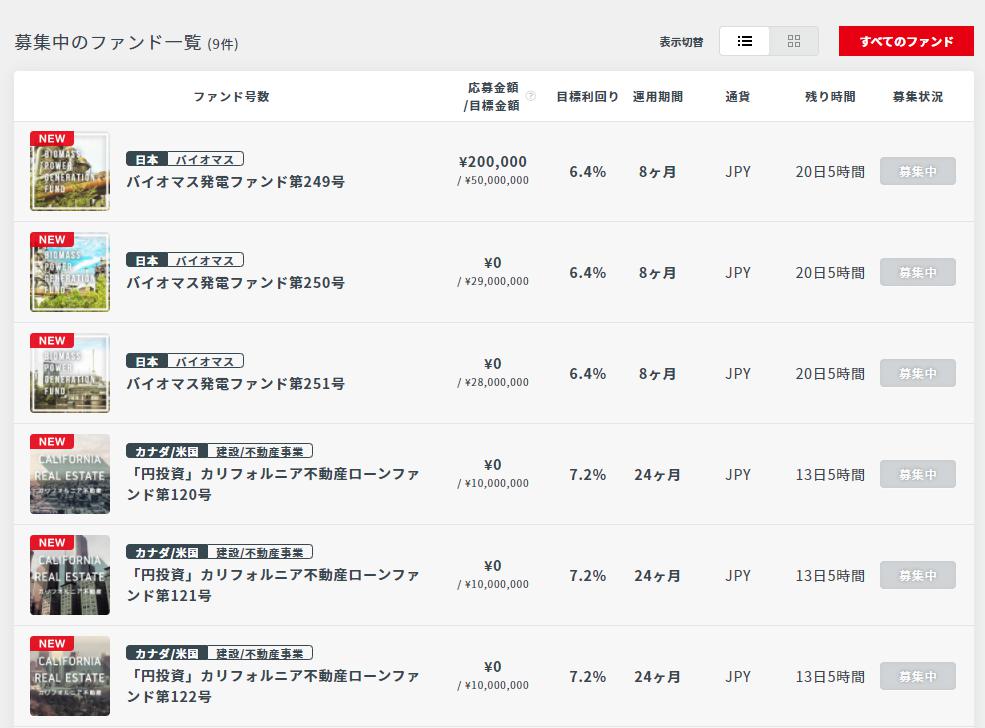The image size is (985, 728).
Task: Click 日本 tag on fund 249号
Action: pyautogui.click(x=147, y=160)
